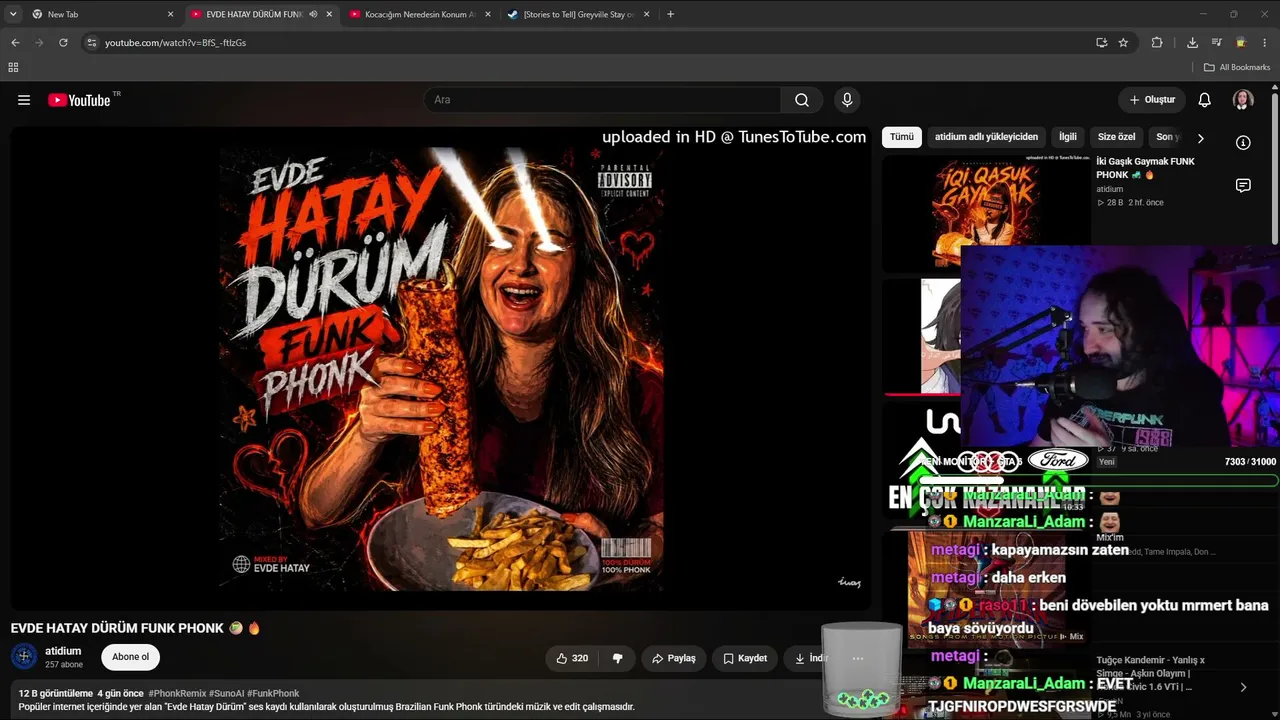This screenshot has height=720, width=1280.
Task: Click the Kaydet save button
Action: (745, 658)
